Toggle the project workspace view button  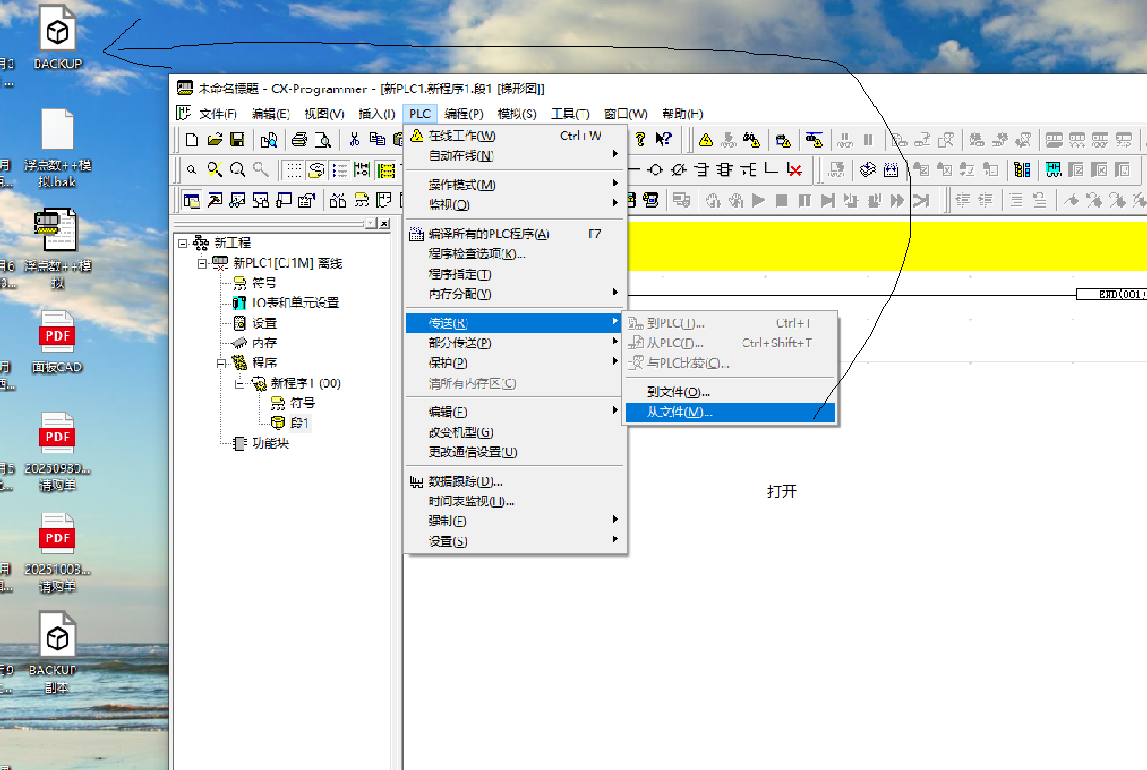[x=191, y=200]
